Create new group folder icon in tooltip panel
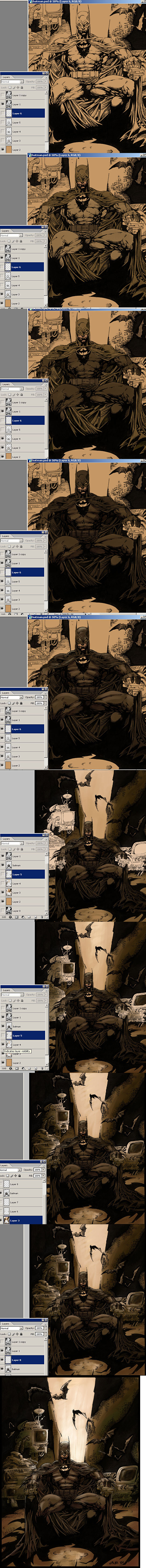Viewport: 146px width, 1568px height. [x=29, y=1068]
